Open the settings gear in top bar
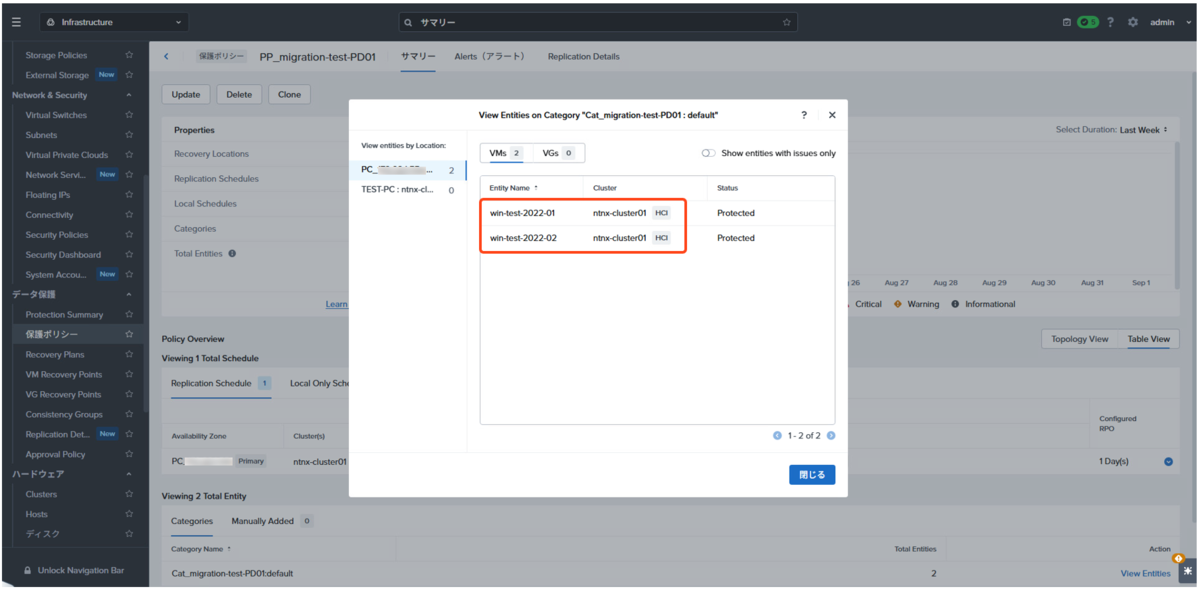 point(1133,22)
